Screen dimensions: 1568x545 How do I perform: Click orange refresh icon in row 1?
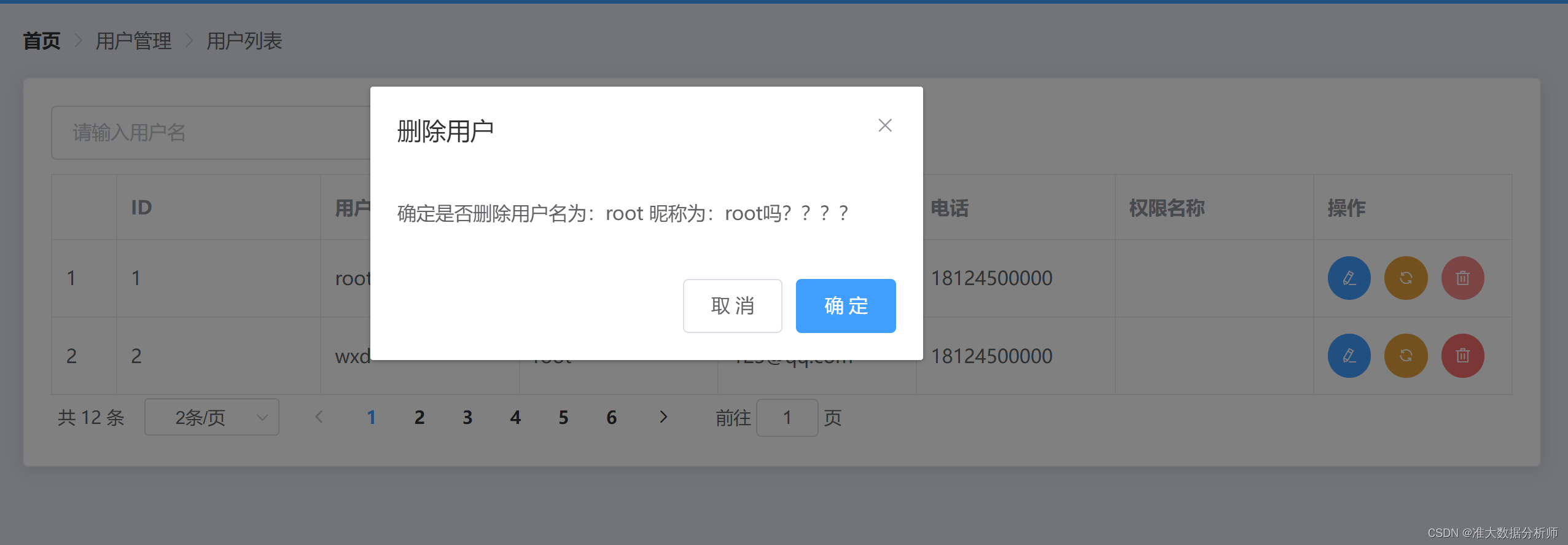coord(1405,278)
